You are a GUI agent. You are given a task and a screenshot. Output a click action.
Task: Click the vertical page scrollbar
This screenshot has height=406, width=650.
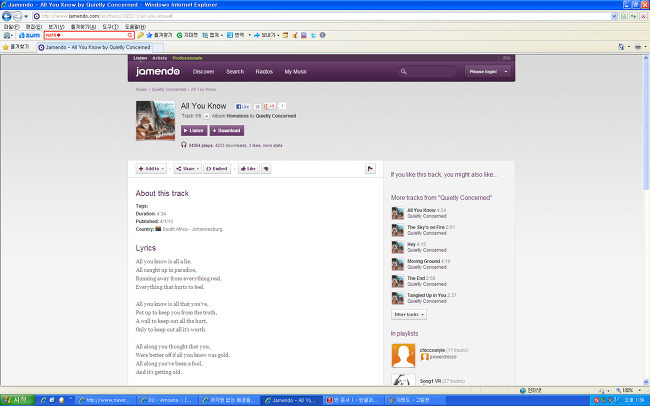tap(646, 220)
